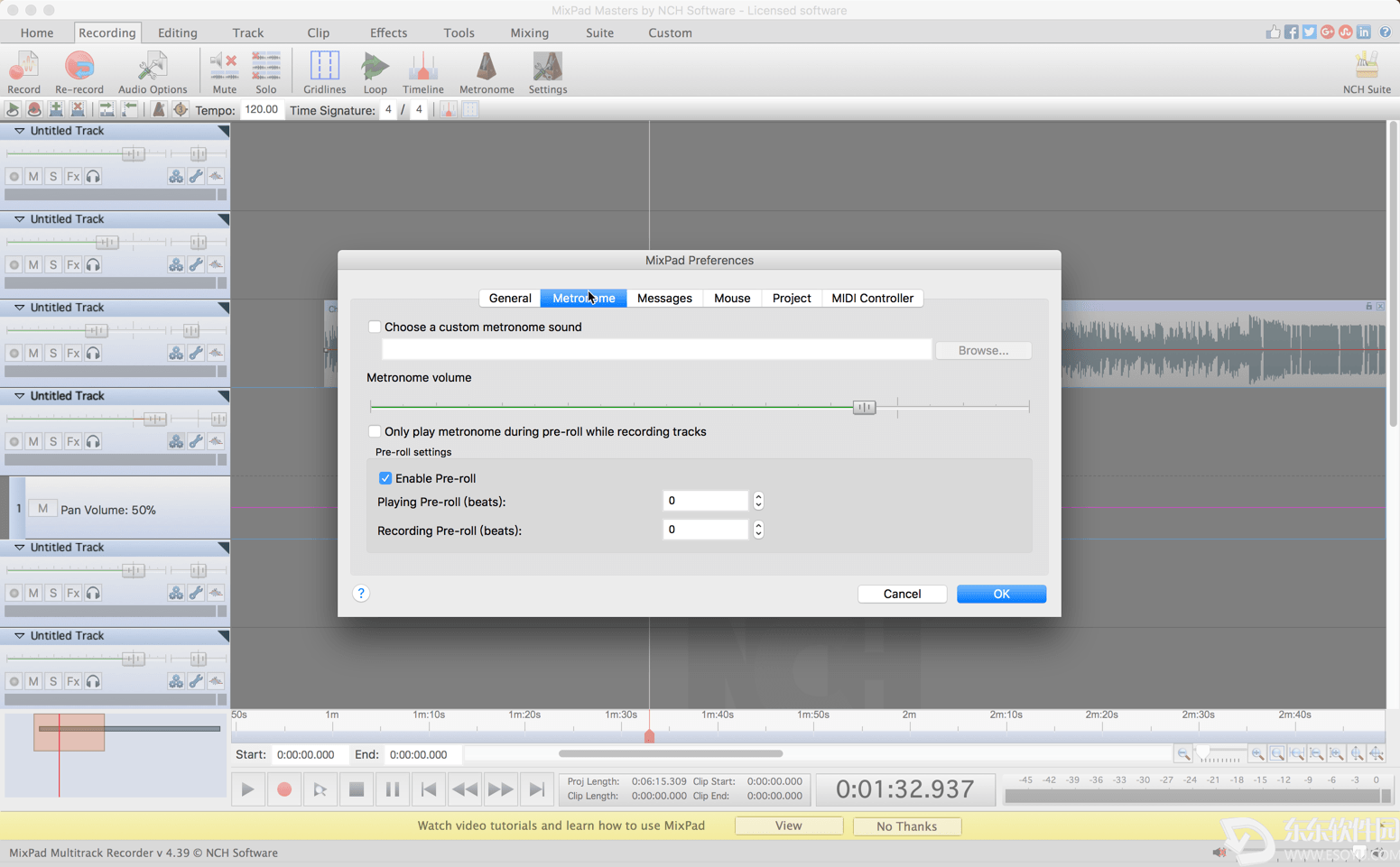The height and width of the screenshot is (867, 1400).
Task: Click the Browse... button
Action: tap(983, 350)
